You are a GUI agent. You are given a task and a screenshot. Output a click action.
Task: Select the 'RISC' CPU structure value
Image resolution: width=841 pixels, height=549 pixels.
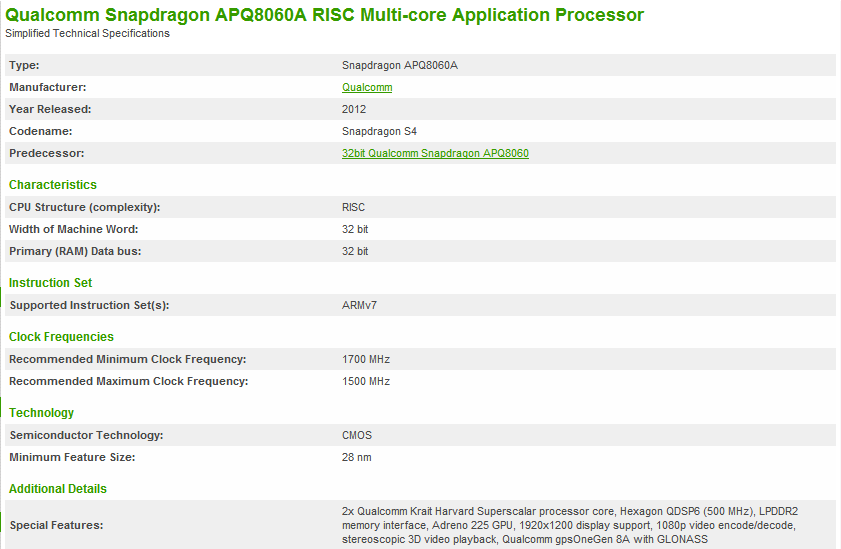(x=353, y=207)
